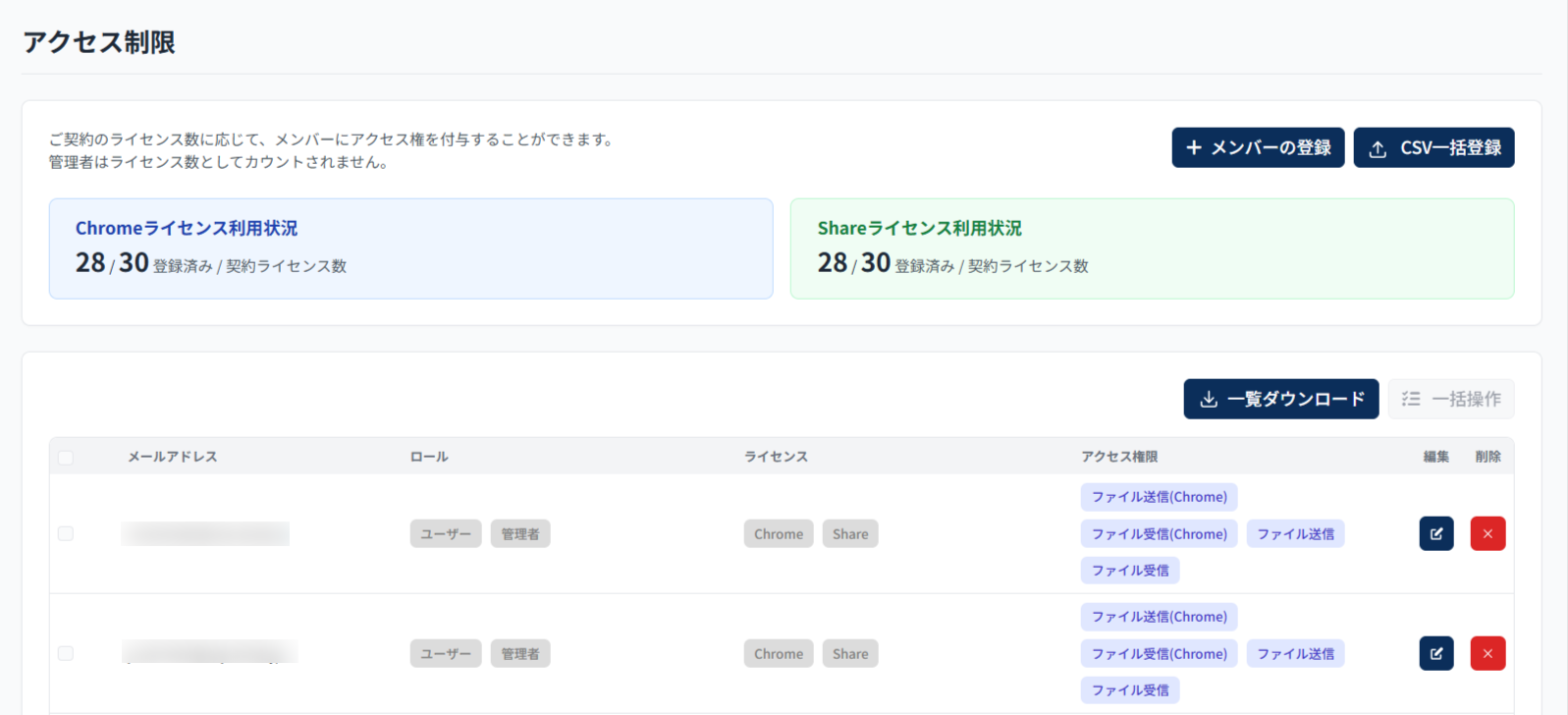Click the red delete icon in first row
The width and height of the screenshot is (1568, 715).
1487,534
